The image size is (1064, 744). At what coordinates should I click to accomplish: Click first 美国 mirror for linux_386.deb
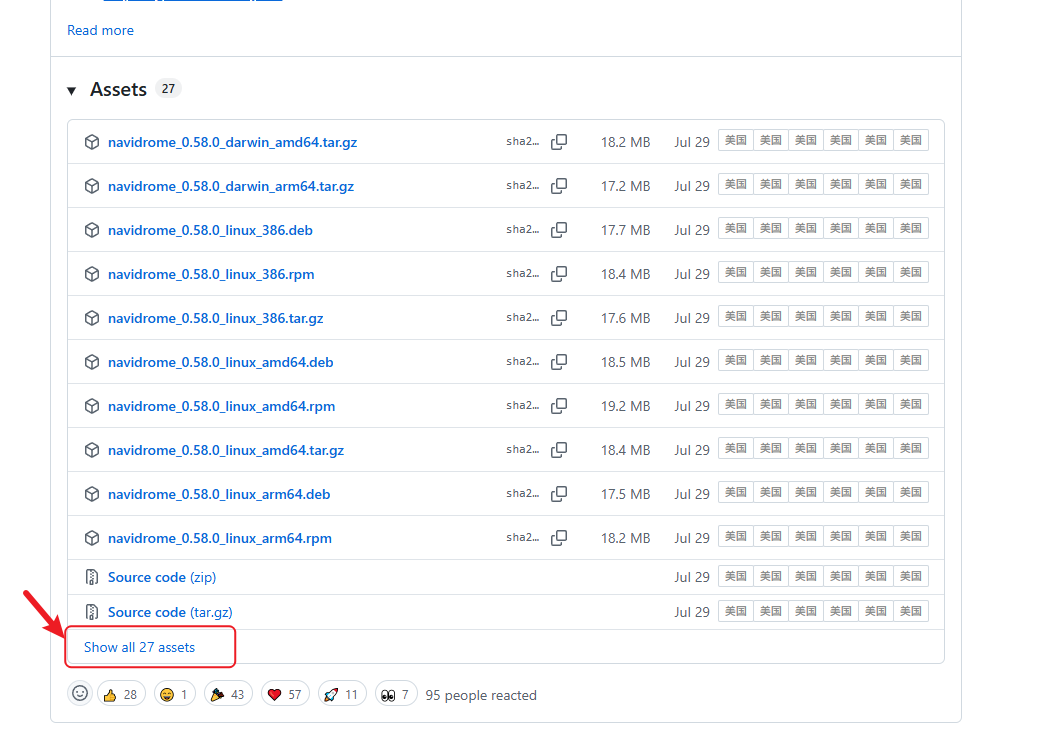(x=736, y=229)
